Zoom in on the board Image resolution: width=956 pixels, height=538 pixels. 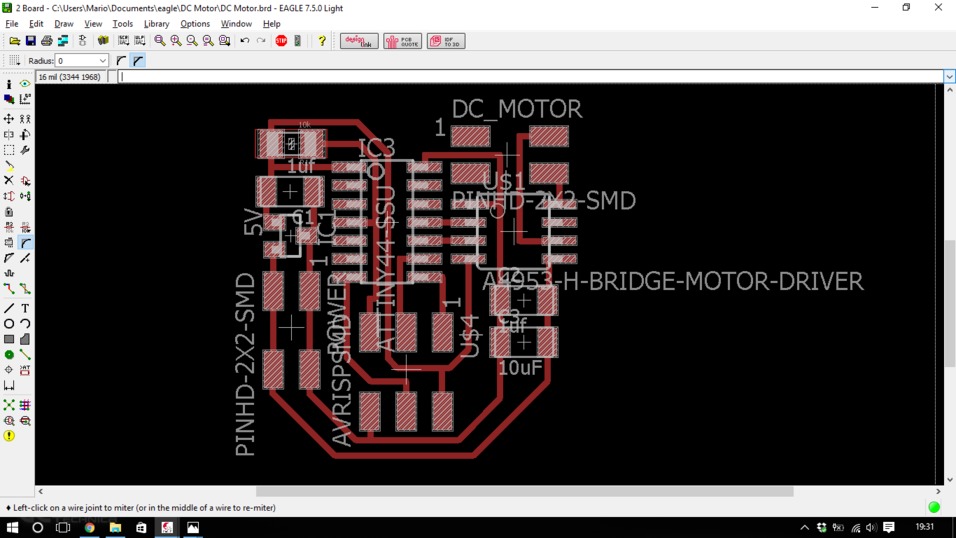click(x=176, y=41)
